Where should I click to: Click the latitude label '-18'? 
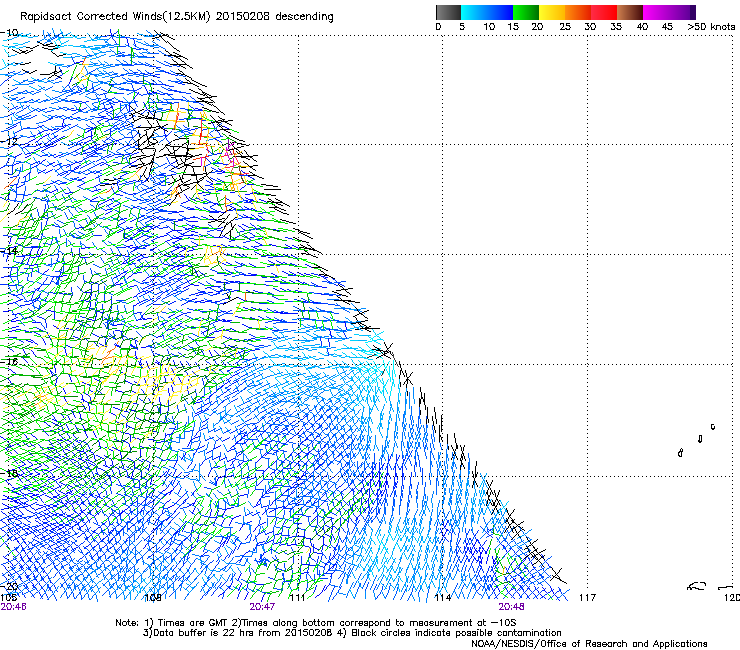coord(9,473)
